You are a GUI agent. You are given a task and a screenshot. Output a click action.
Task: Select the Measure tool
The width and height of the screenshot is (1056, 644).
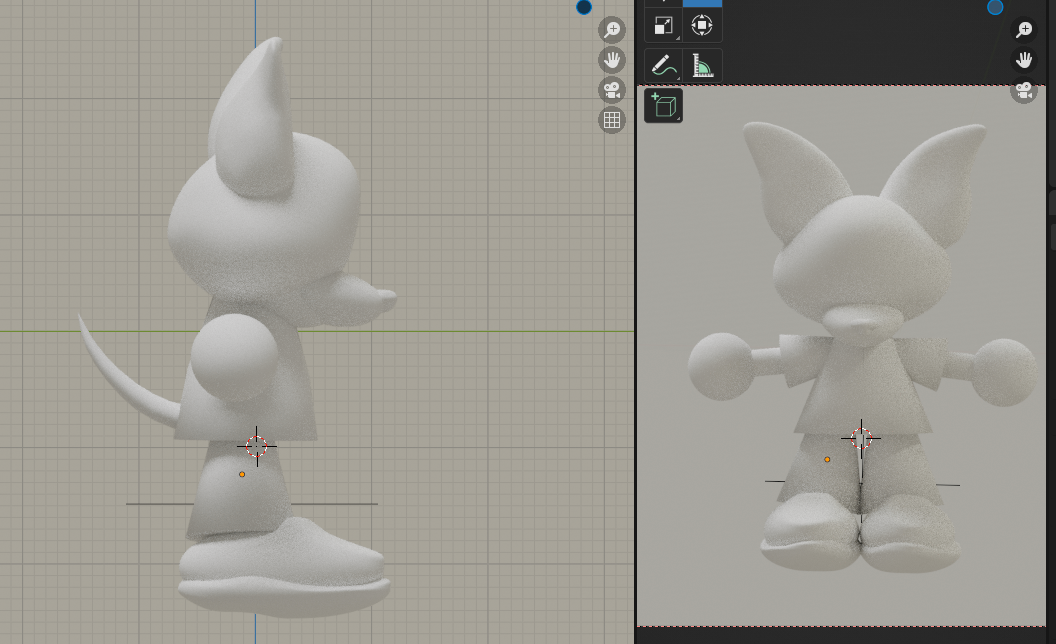(702, 65)
